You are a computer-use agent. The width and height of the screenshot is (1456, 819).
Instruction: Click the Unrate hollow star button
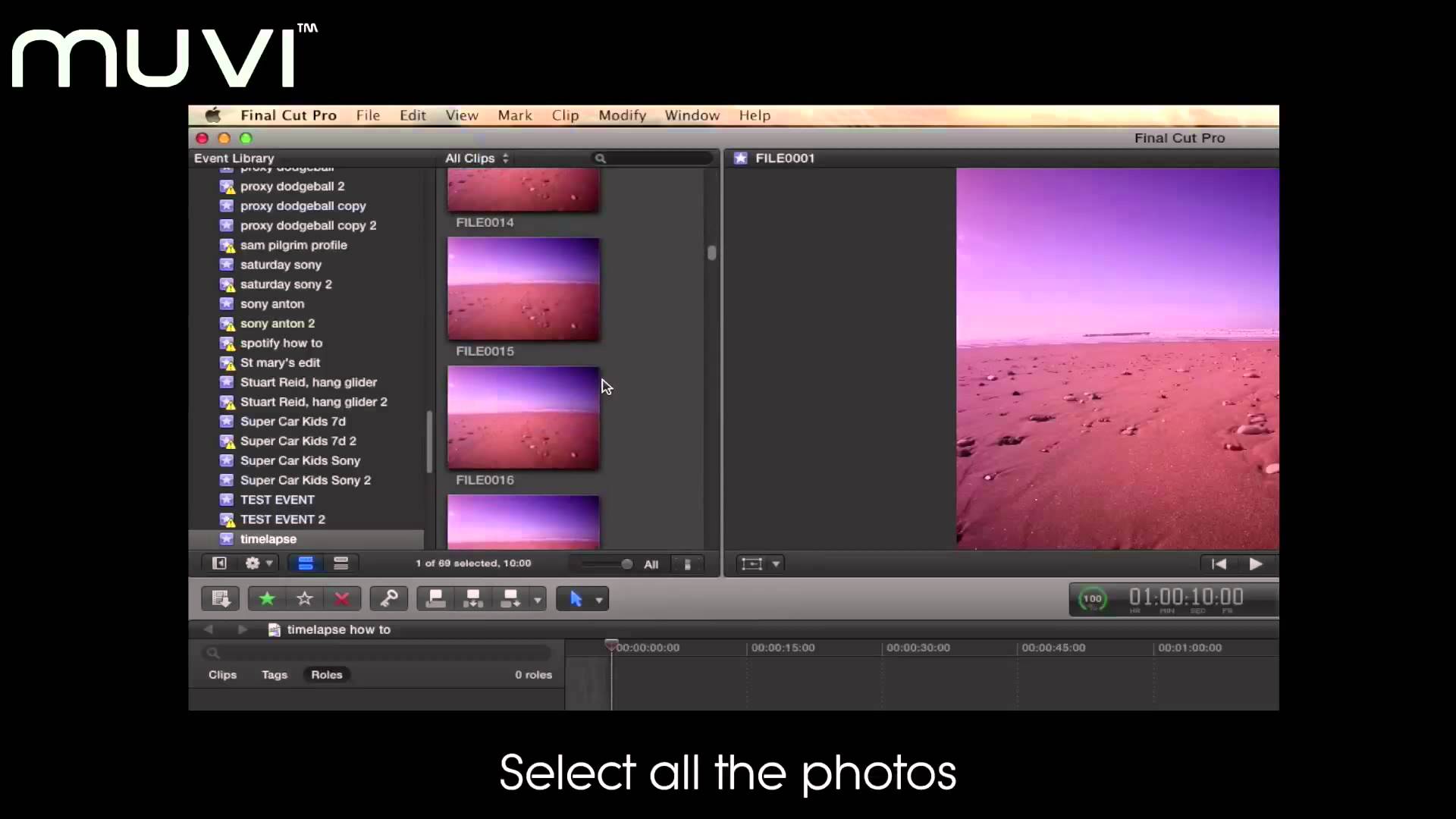point(305,599)
